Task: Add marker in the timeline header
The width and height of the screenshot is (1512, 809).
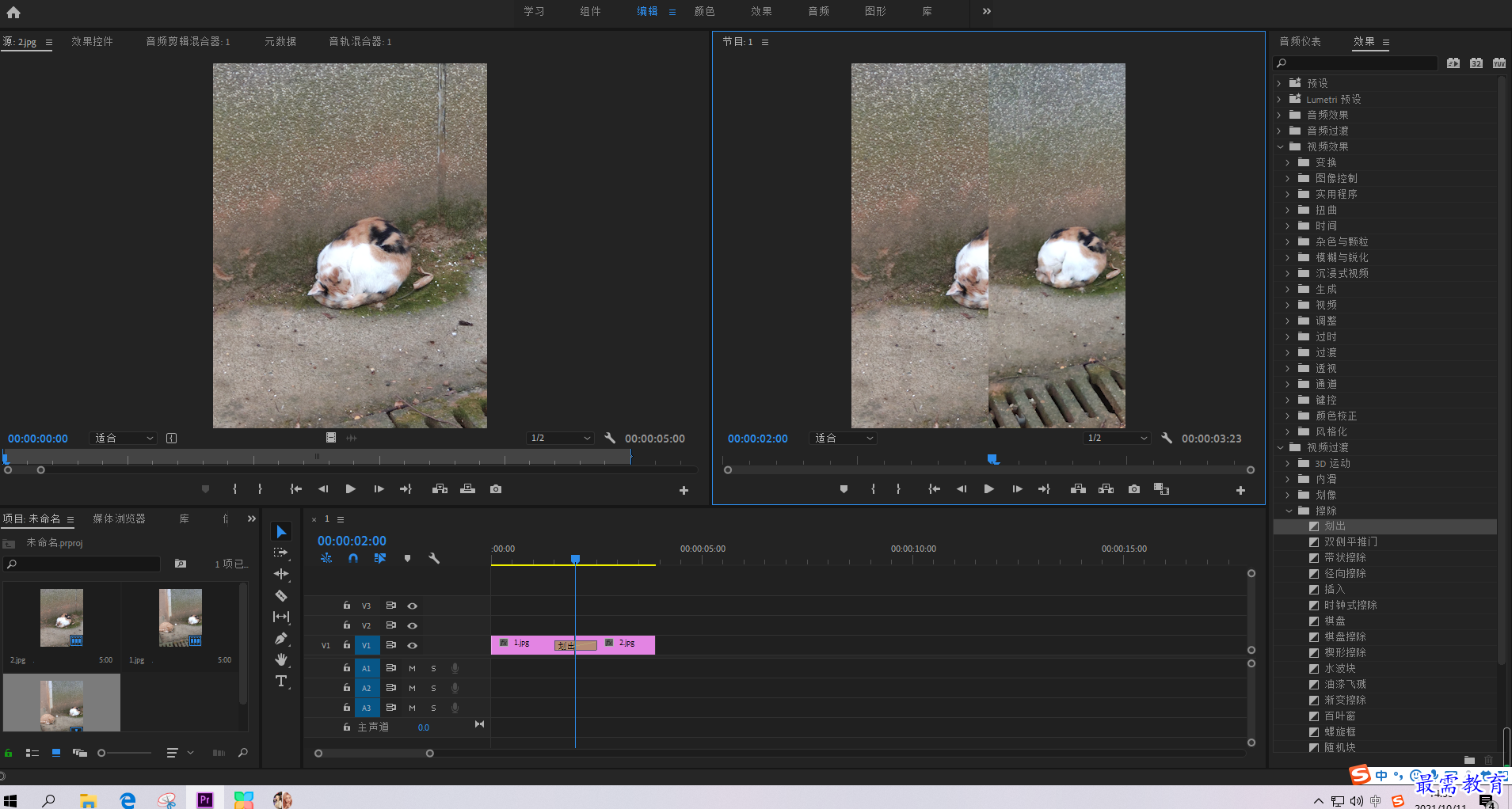Action: tap(407, 558)
